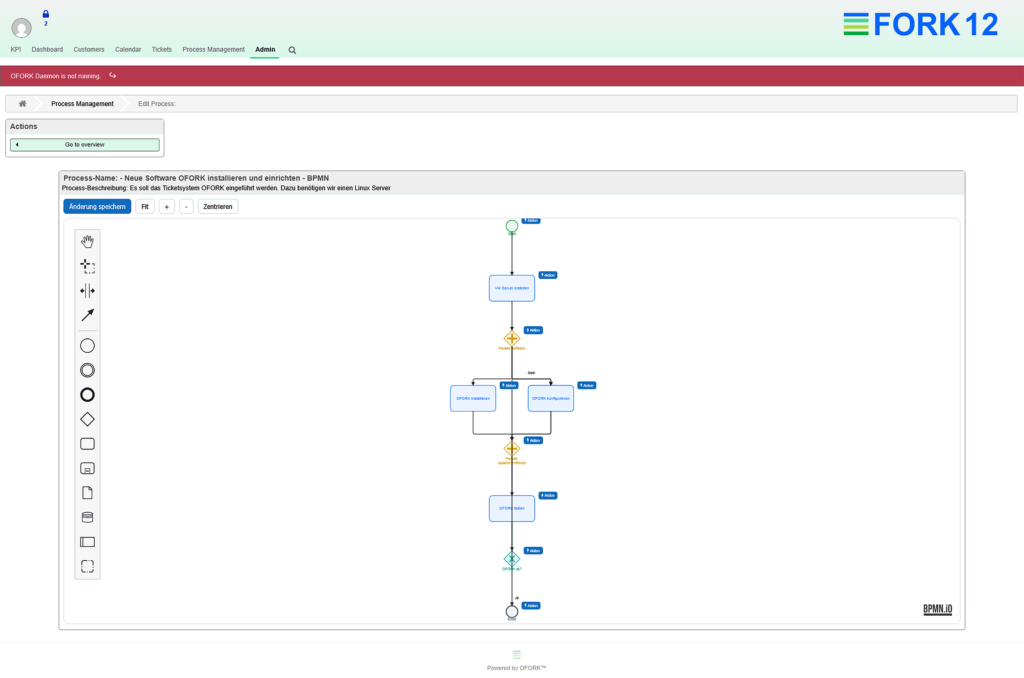Viewport: 1024px width, 678px height.
Task: Create a start event (thin circle)
Action: pos(87,346)
